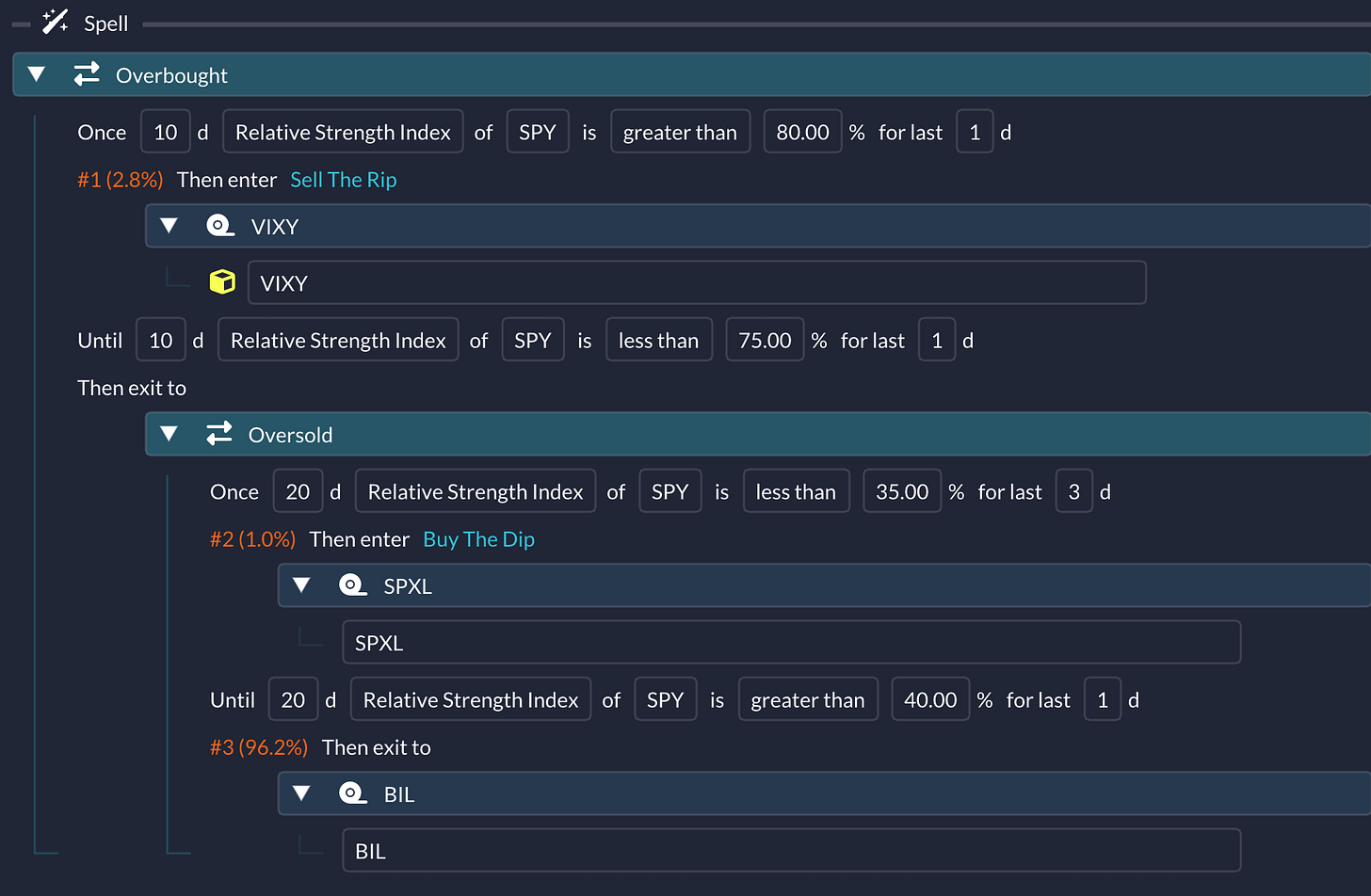The image size is (1371, 896).
Task: Open the greater than comparator in Overbought Once row
Action: (680, 132)
